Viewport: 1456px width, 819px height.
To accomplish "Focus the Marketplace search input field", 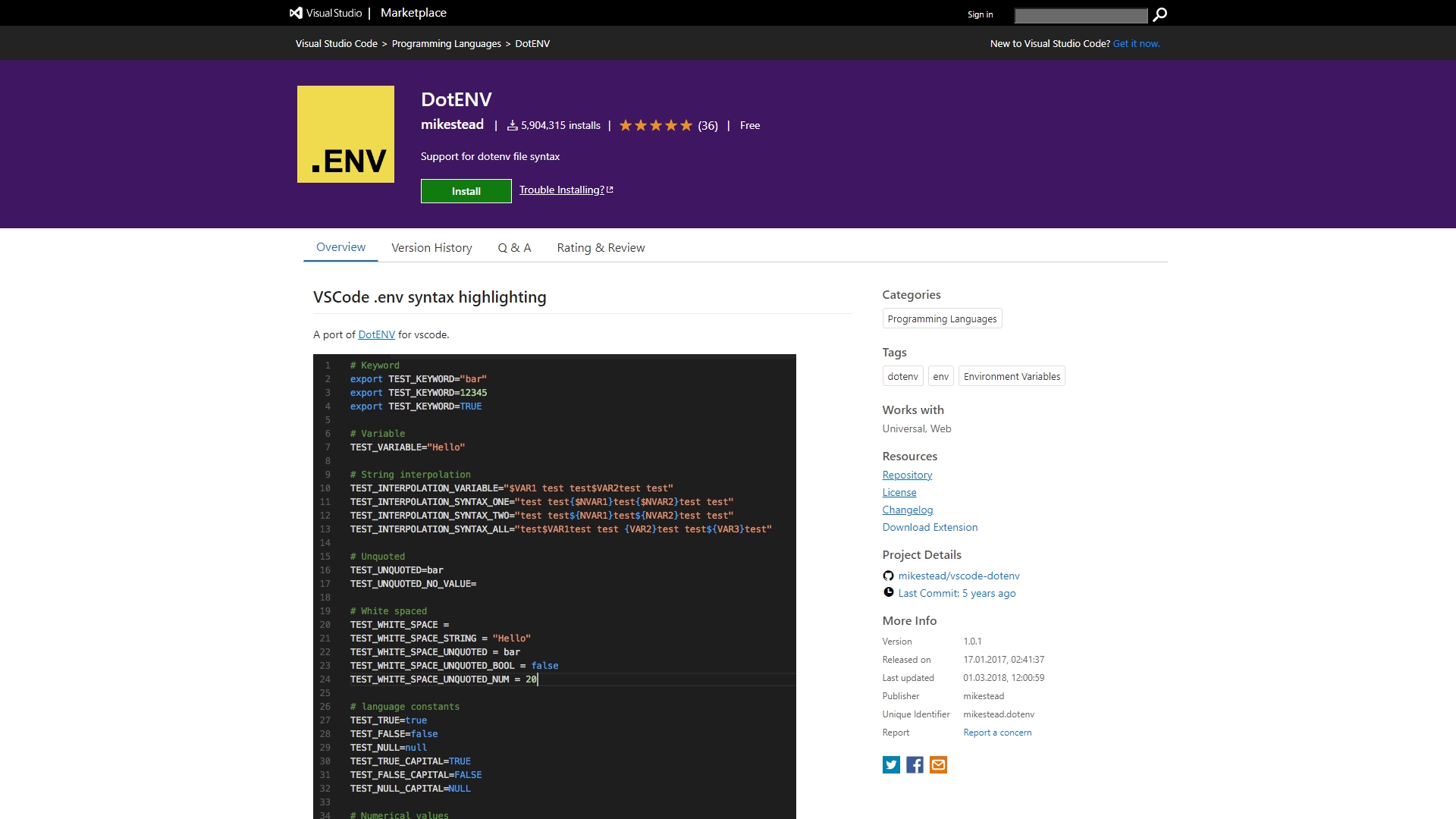I will coord(1081,15).
